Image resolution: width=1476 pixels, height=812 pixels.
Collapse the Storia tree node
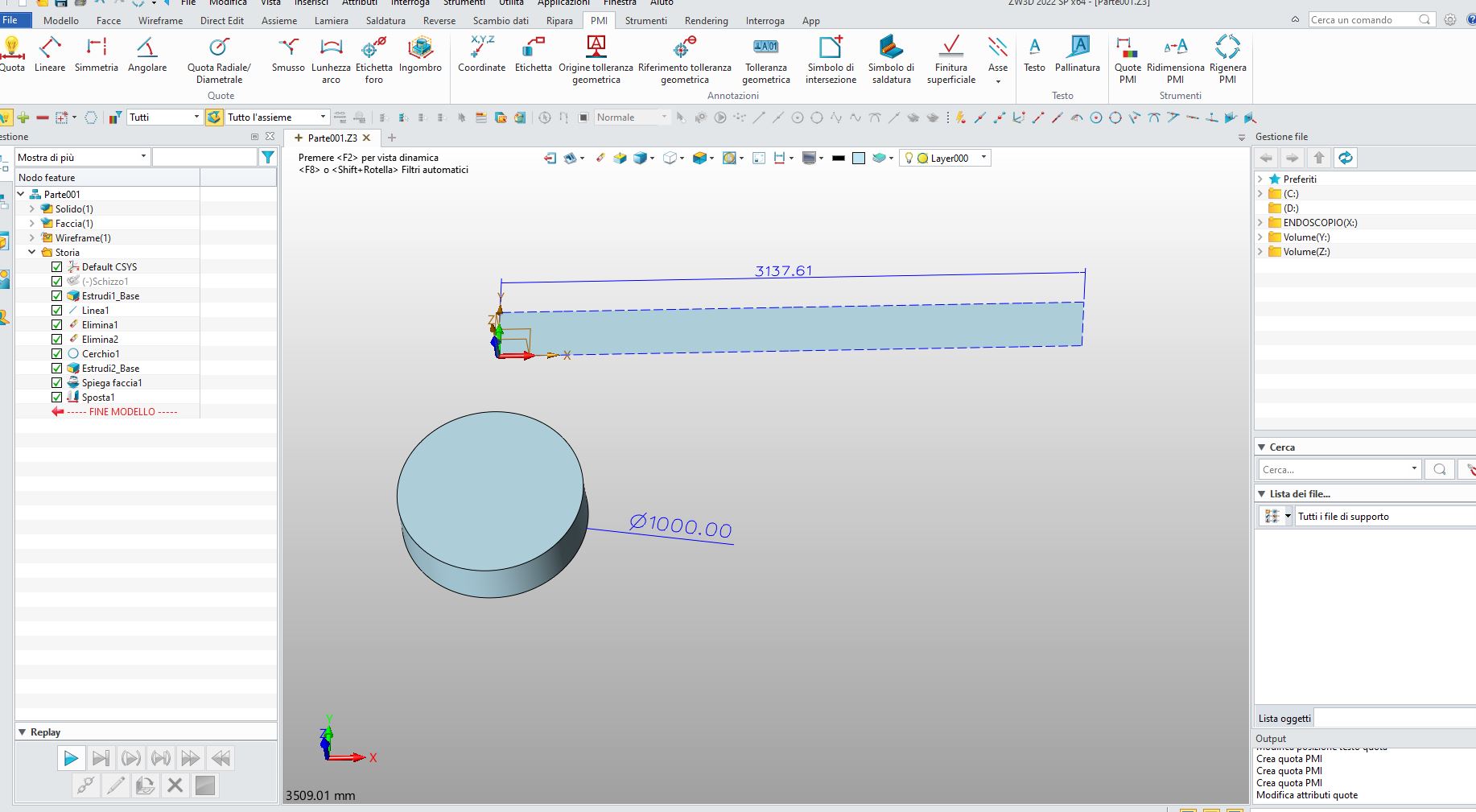tap(32, 253)
